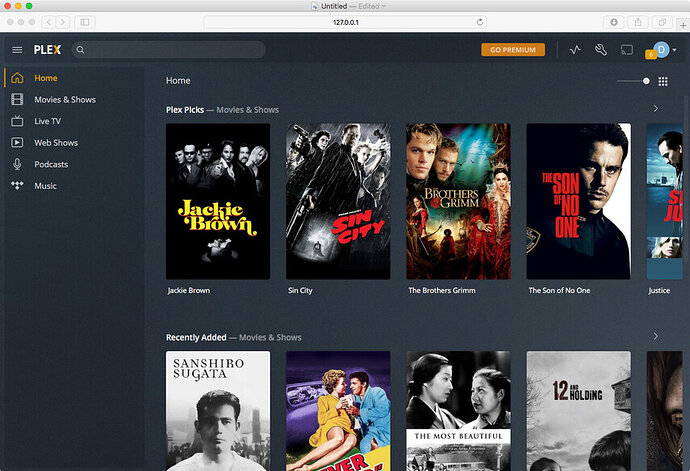Select Home in the sidebar
Image resolution: width=690 pixels, height=471 pixels.
point(46,78)
